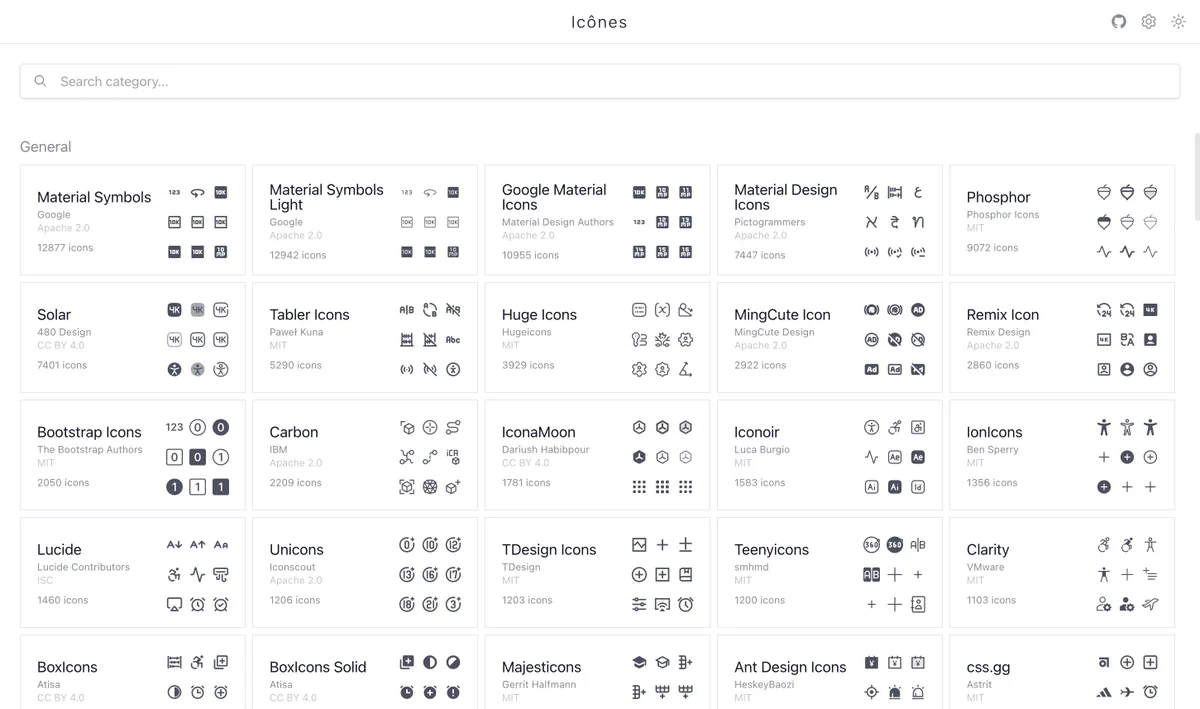Click the first heart-shield icon in Phosphor
The image size is (1200, 709).
[x=1104, y=192]
